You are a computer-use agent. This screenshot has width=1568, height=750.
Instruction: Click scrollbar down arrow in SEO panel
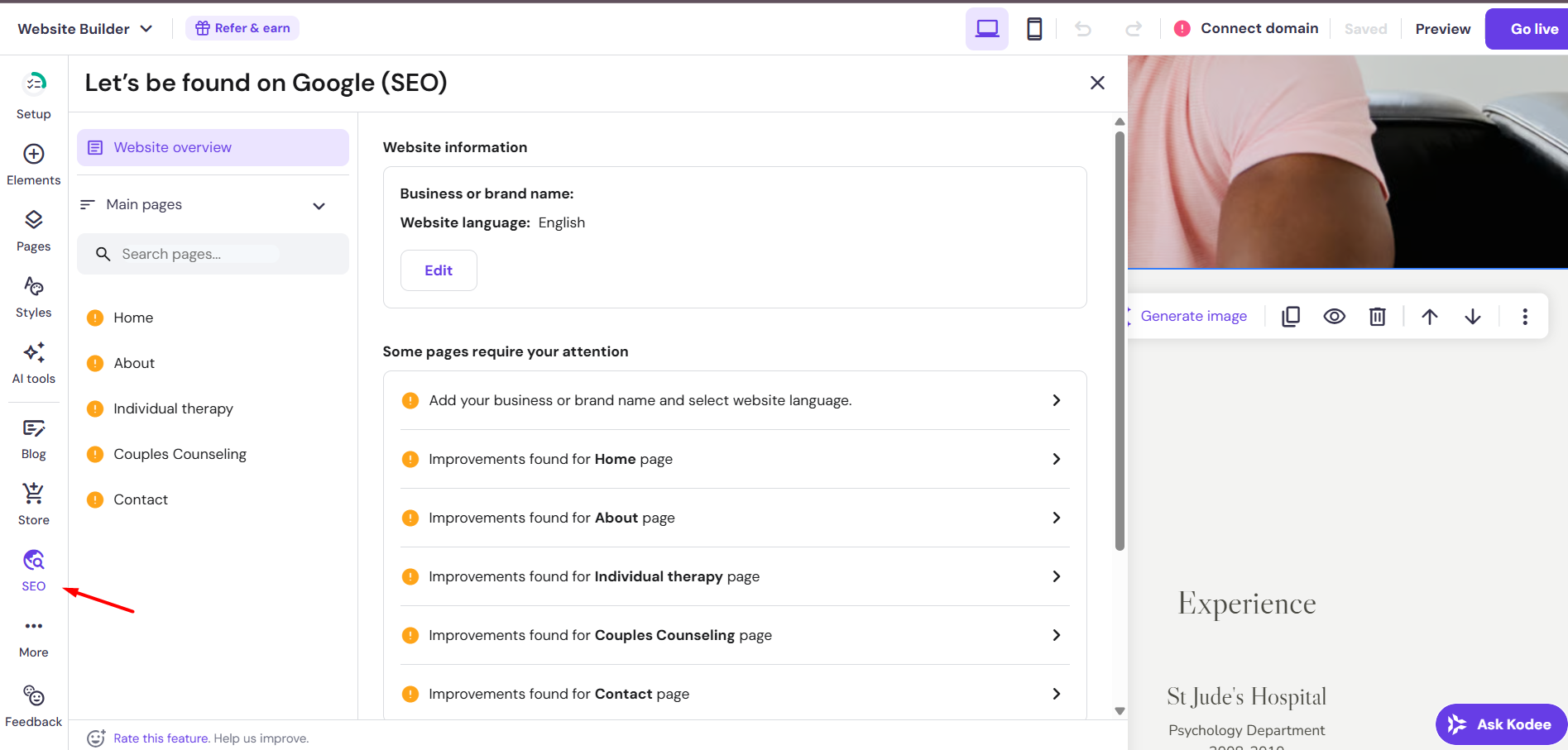pos(1120,711)
